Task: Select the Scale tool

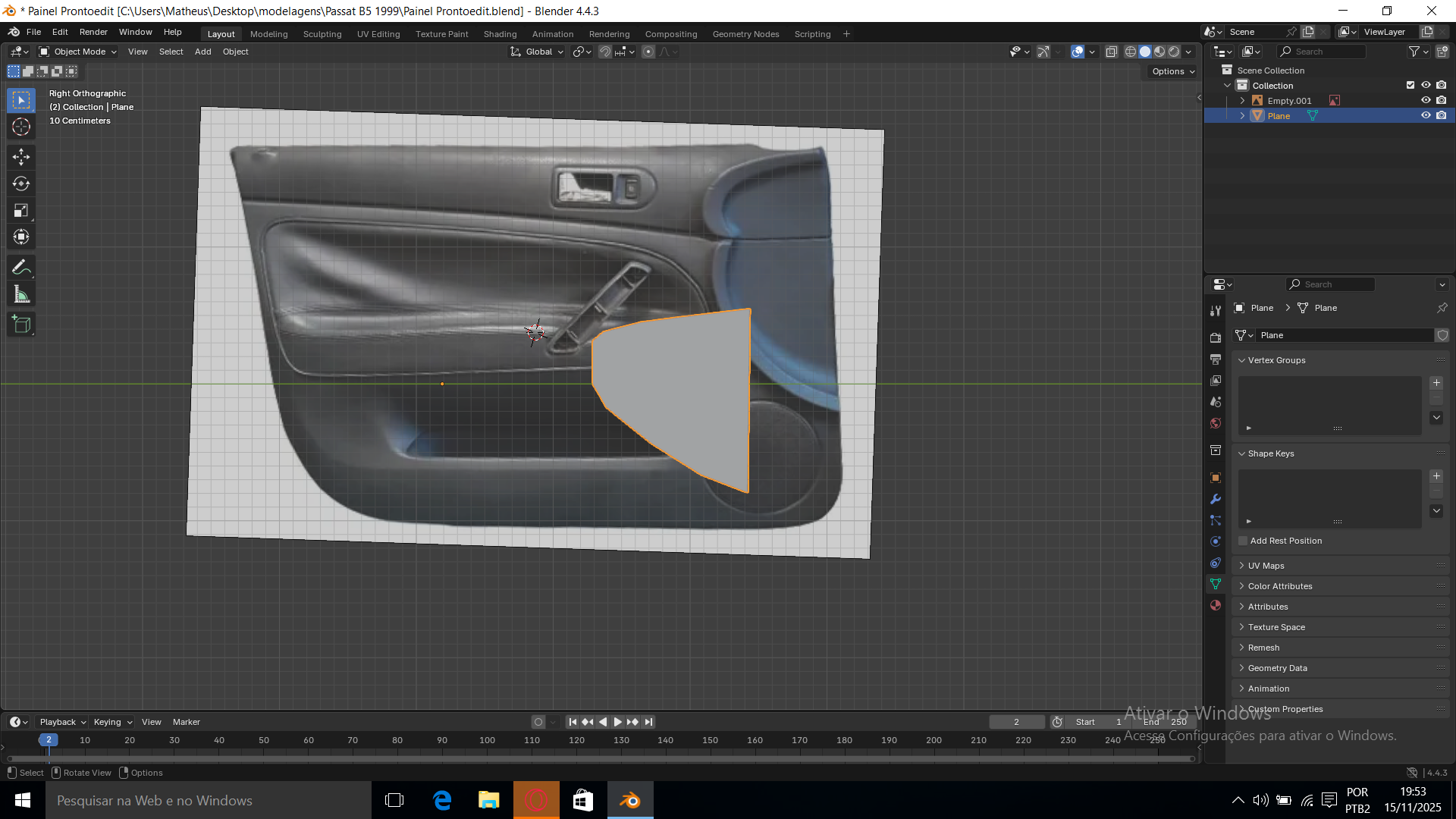Action: [21, 211]
